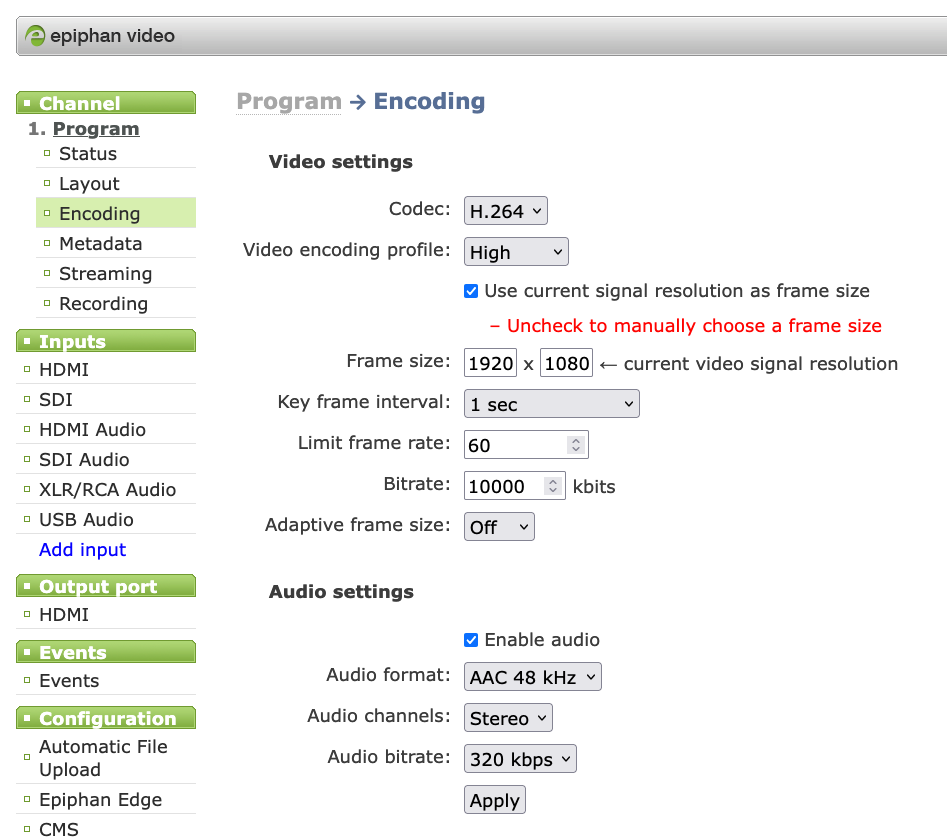Go to the Layout menu item
Screen dimensions: 947x837
click(89, 184)
